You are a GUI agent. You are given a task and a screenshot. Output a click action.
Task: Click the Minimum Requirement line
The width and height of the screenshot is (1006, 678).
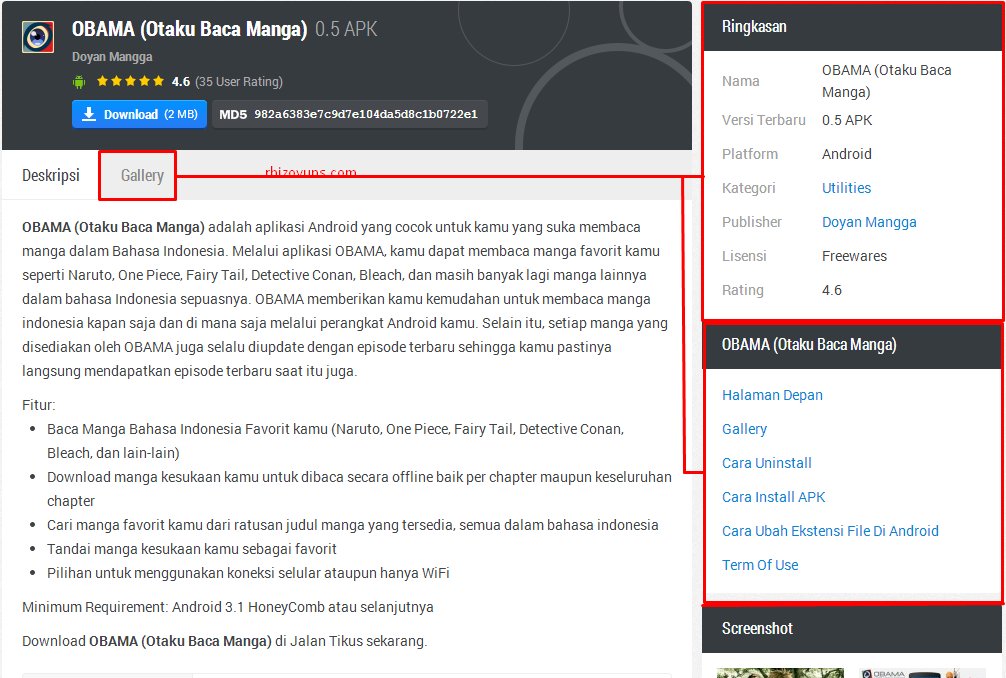tap(228, 607)
